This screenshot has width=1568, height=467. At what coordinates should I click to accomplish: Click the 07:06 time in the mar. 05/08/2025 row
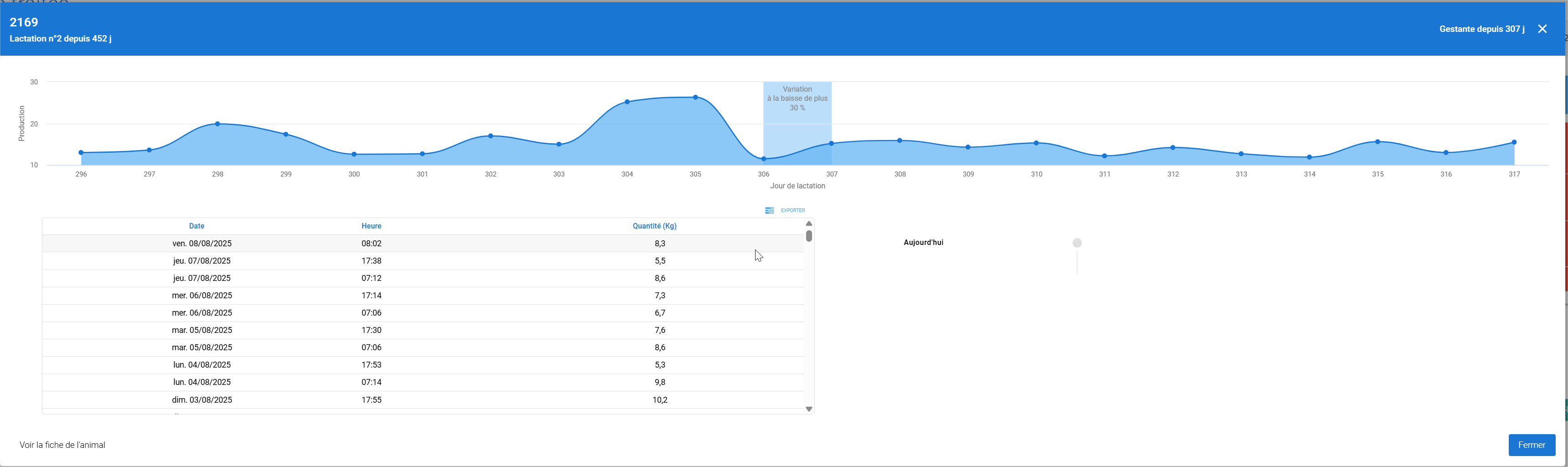[x=371, y=348]
